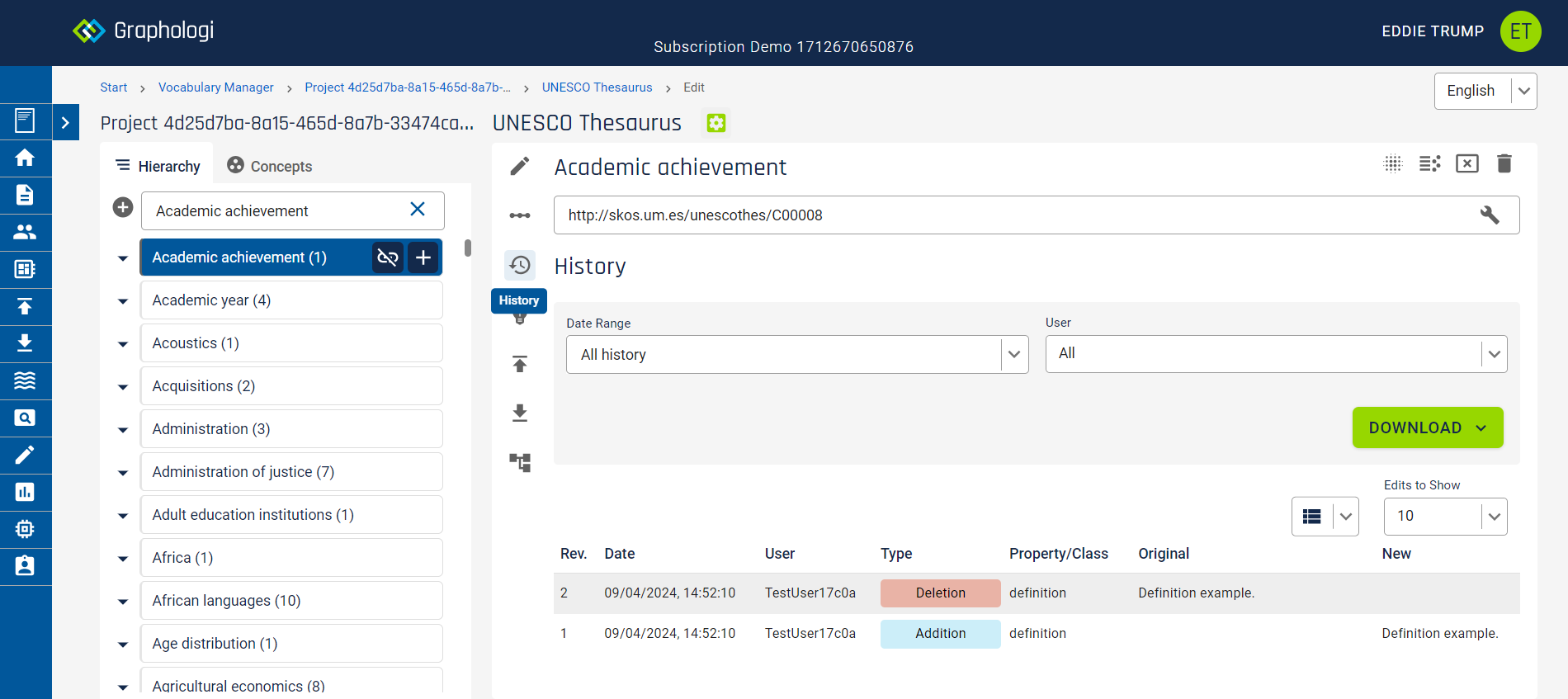Viewport: 1568px width, 699px height.
Task: Click the hierarchy list scrollbar thumb
Action: coord(467,248)
